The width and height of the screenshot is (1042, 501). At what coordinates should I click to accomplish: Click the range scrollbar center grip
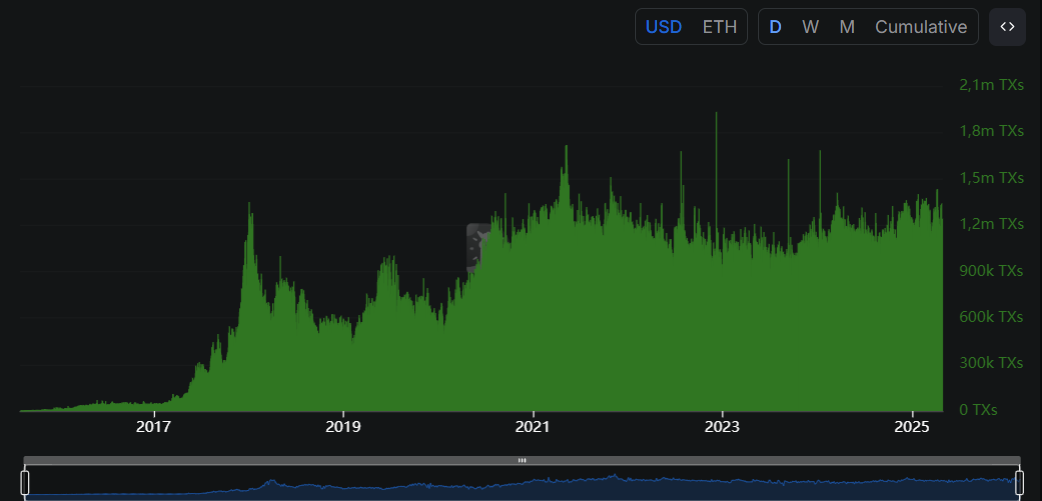[522, 460]
